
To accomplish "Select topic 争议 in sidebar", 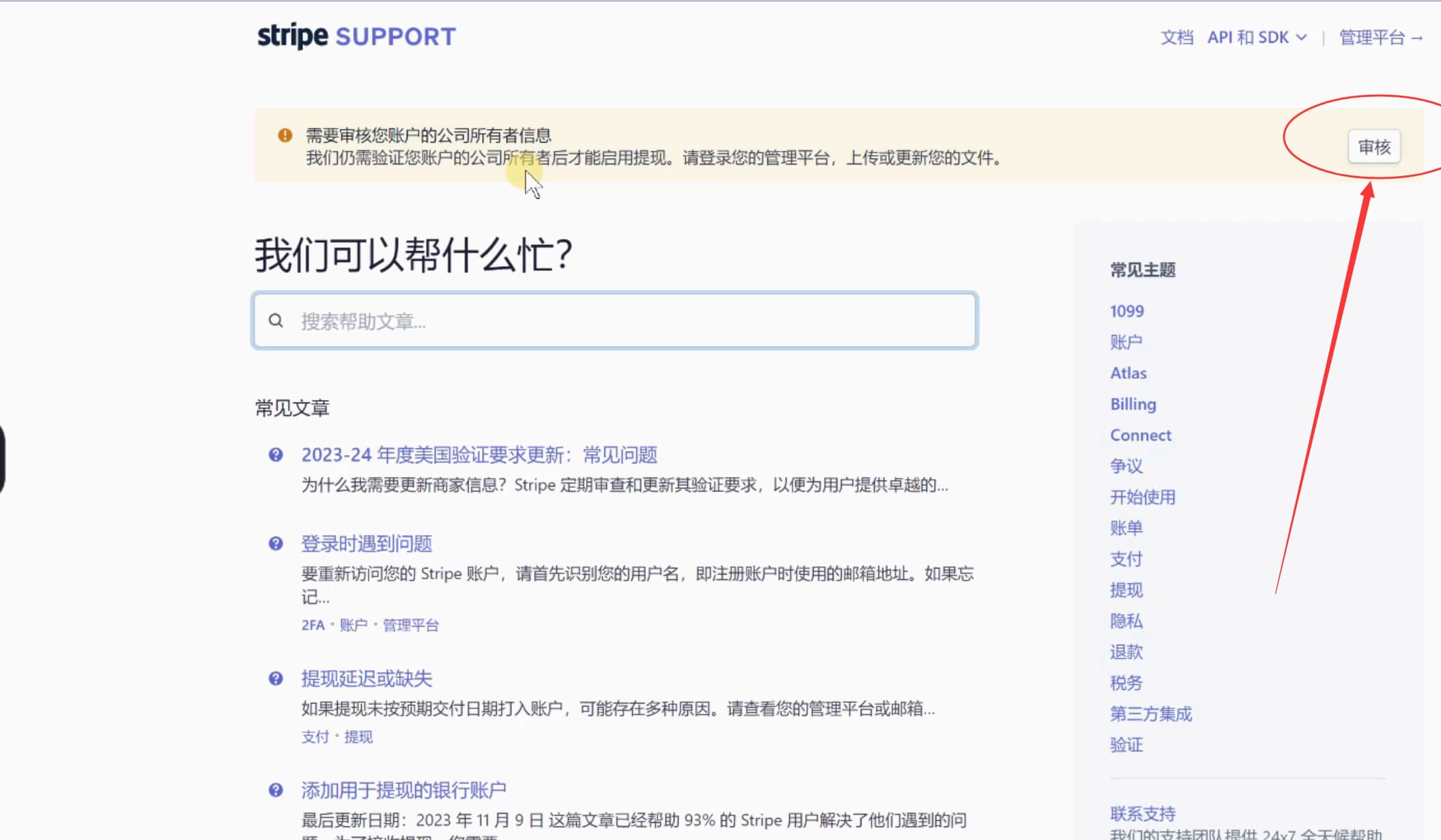I will click(x=1126, y=466).
